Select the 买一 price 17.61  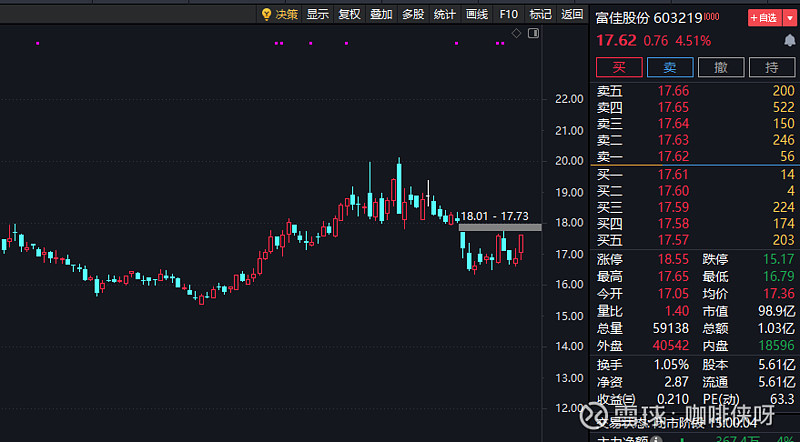tap(673, 175)
